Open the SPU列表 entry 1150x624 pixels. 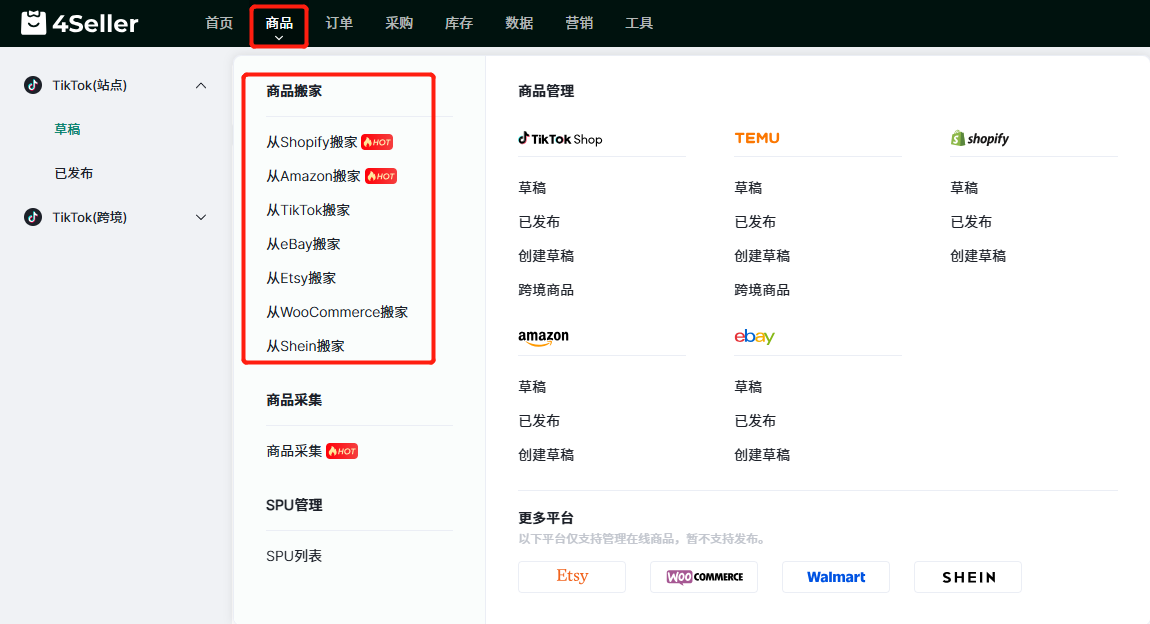[x=294, y=556]
